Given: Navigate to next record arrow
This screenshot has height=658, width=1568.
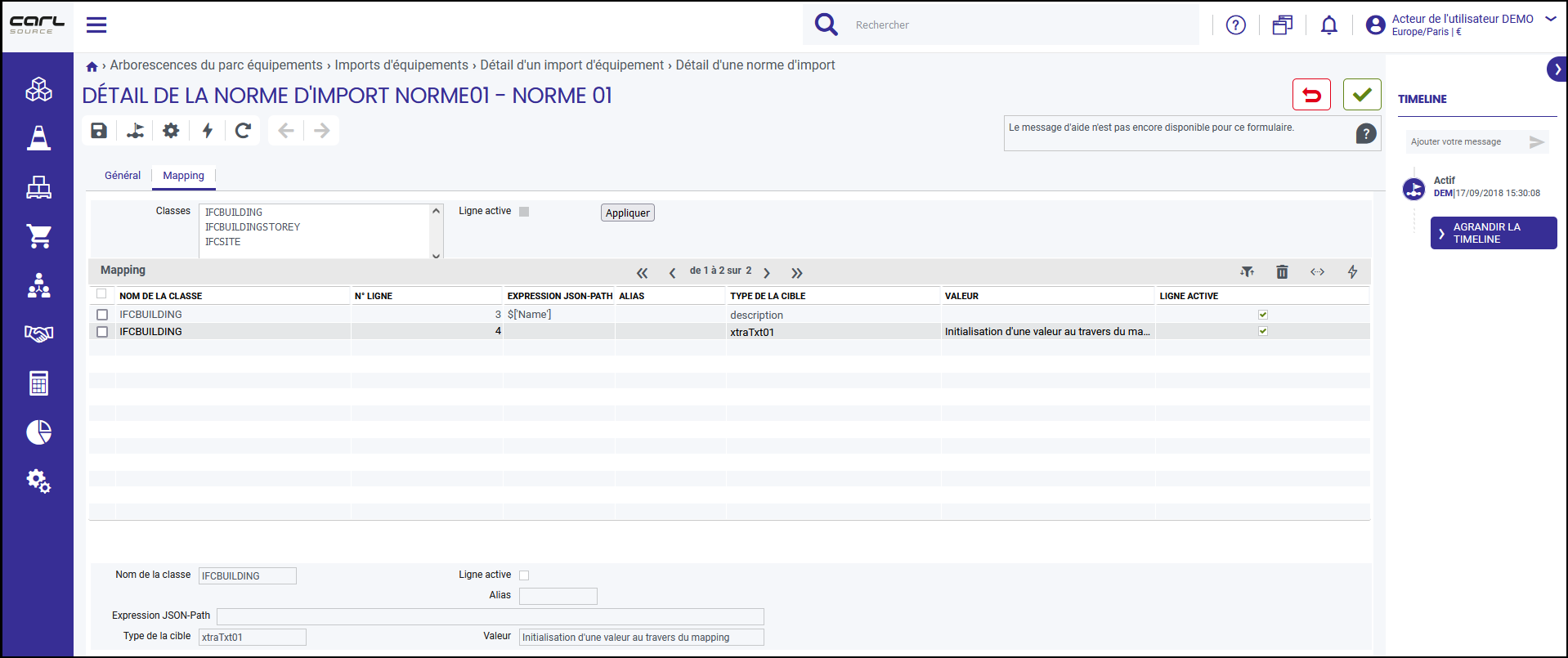Looking at the screenshot, I should 322,130.
